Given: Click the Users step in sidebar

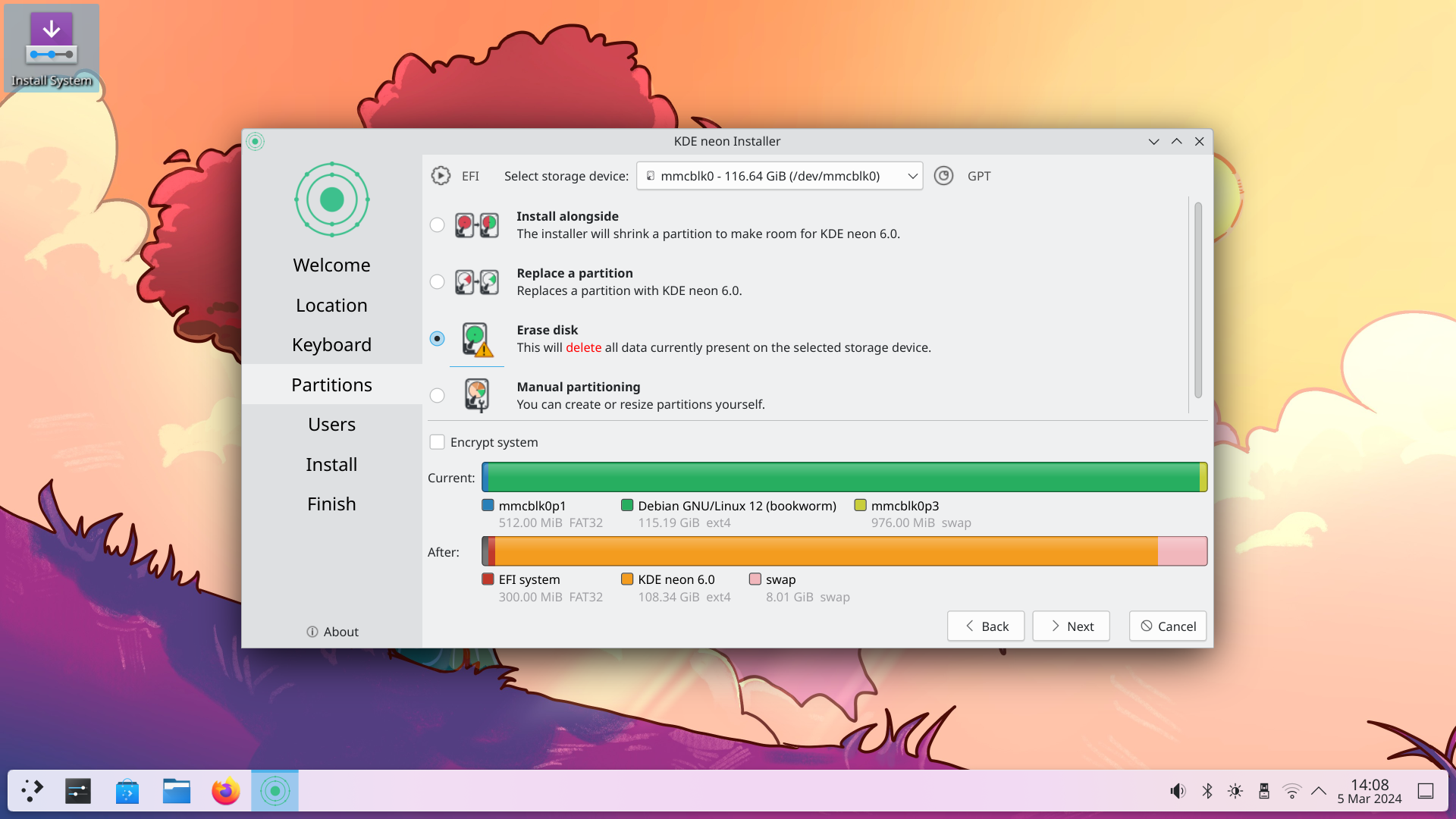Looking at the screenshot, I should 332,425.
